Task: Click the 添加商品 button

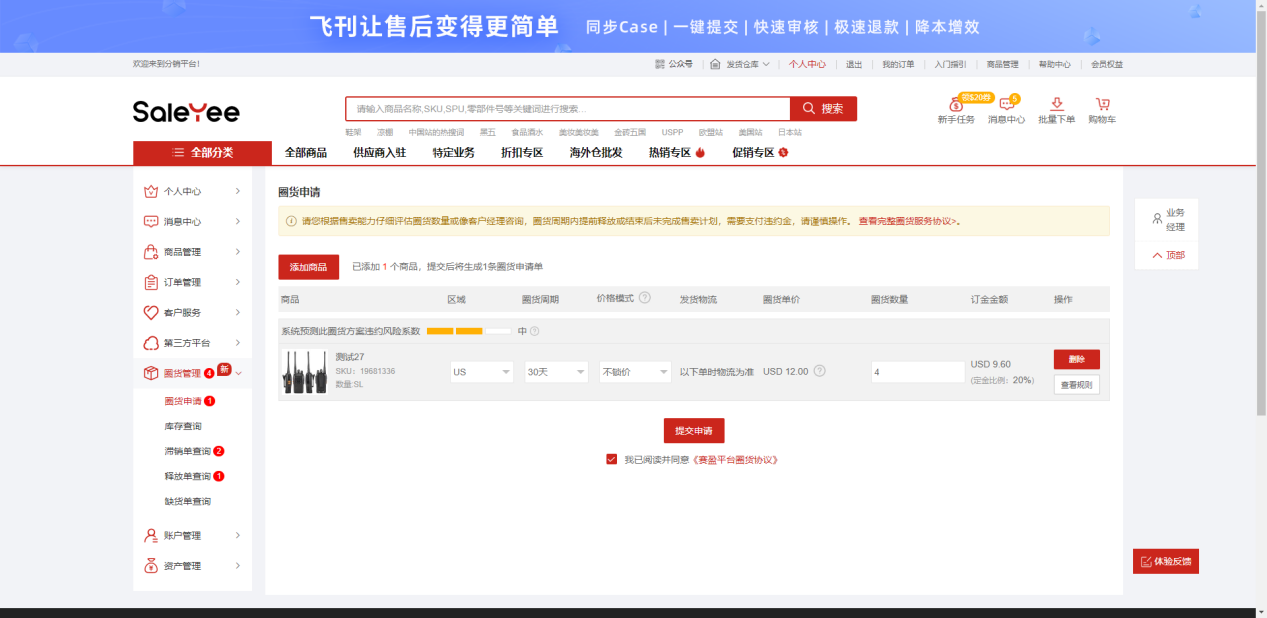Action: pos(308,267)
